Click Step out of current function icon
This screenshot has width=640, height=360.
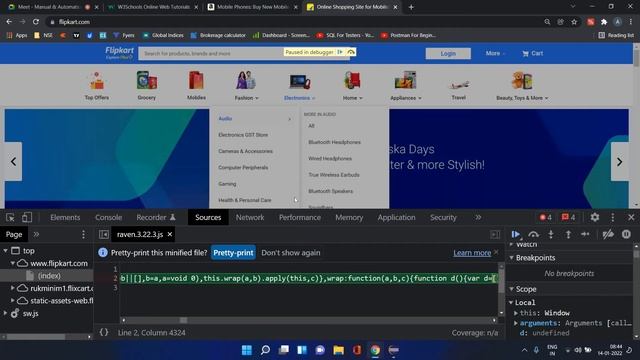568,234
